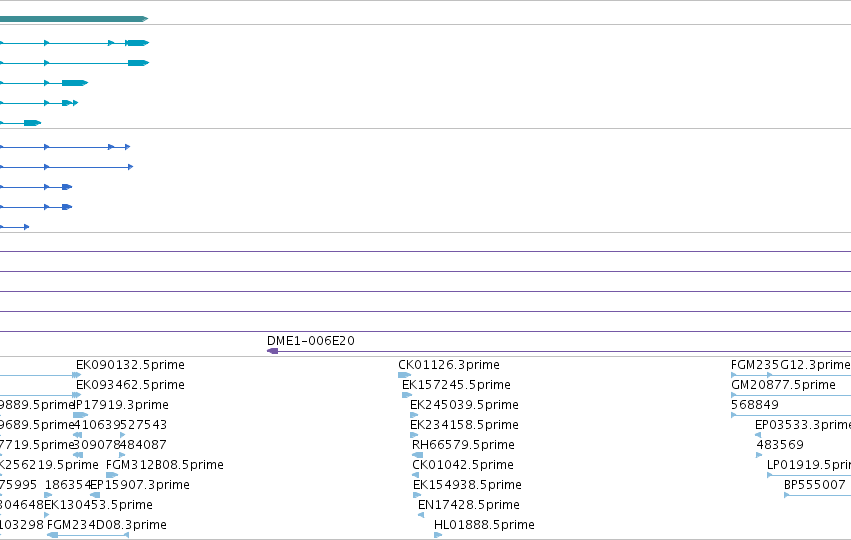Select the thick teal gene span bar

tap(74, 19)
